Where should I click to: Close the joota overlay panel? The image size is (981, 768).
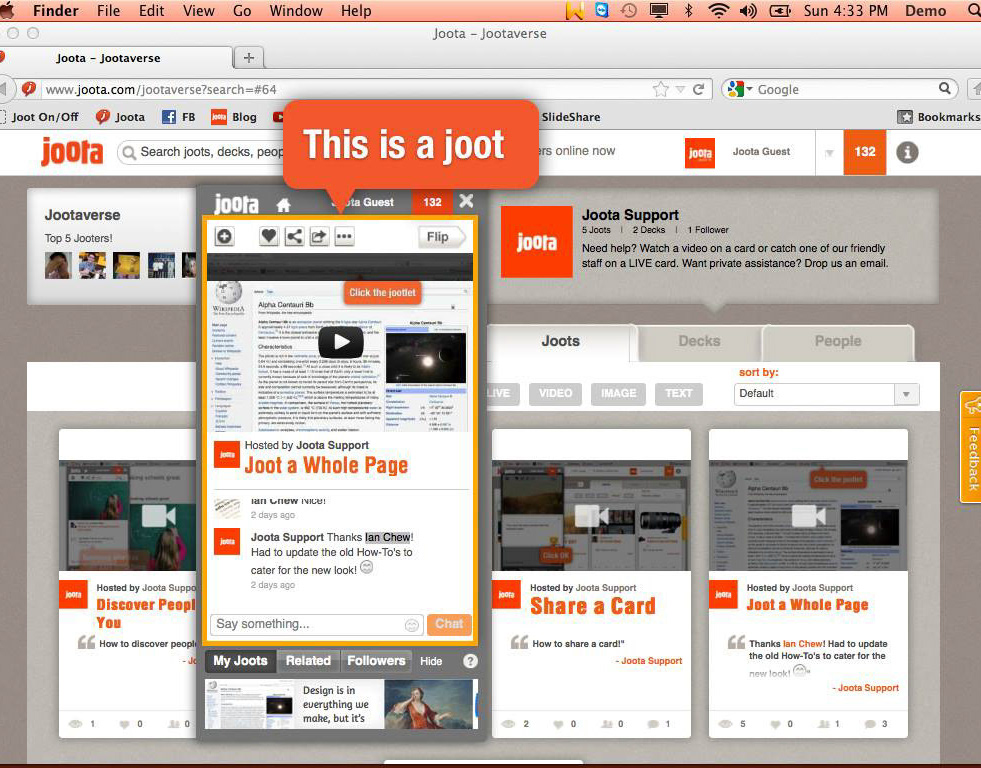tap(466, 201)
